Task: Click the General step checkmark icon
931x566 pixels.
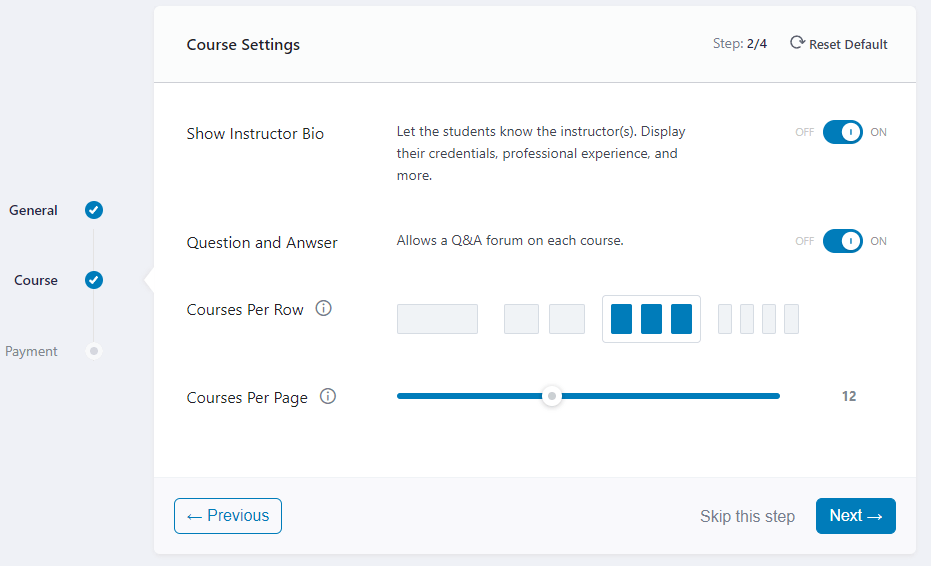Action: 94,210
